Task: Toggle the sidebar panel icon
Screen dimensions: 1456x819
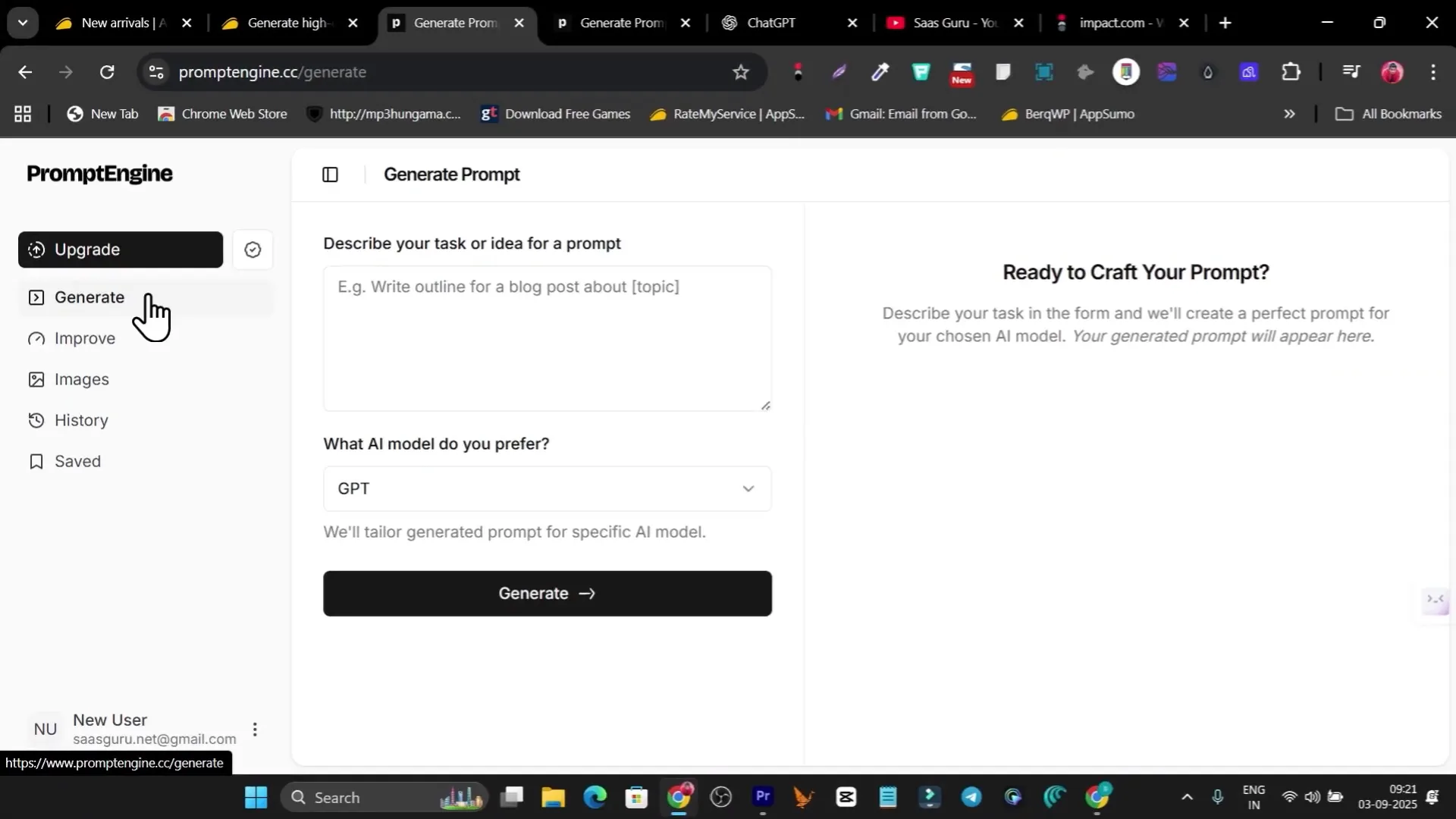Action: point(330,174)
